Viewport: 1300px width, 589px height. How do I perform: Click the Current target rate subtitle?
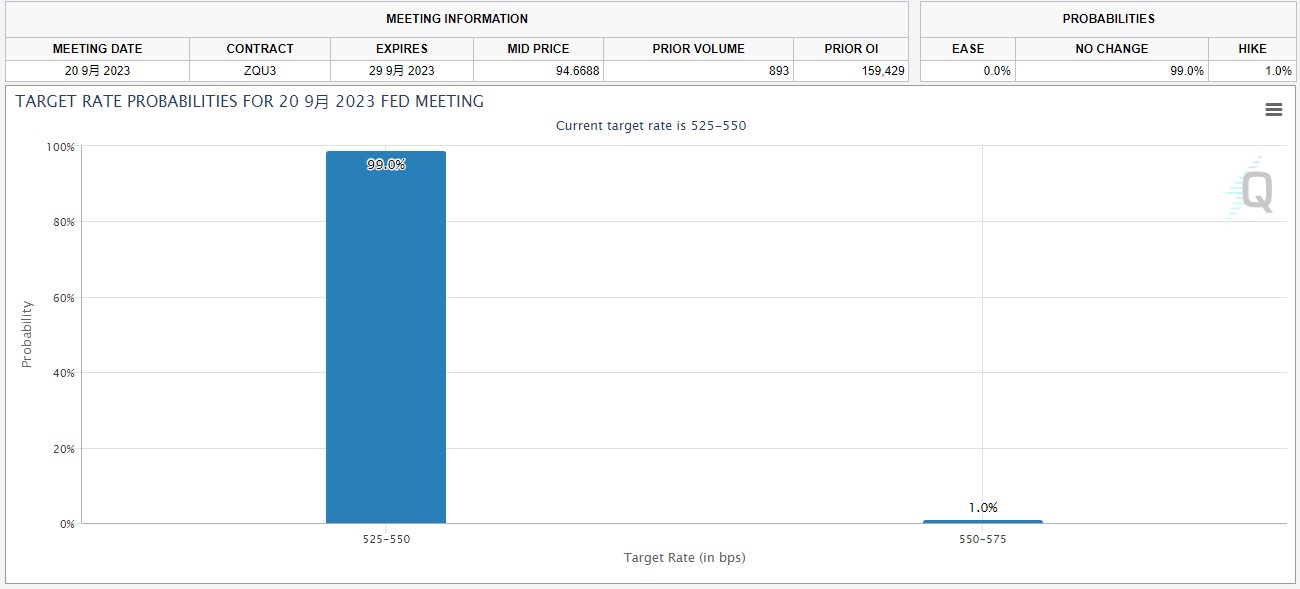click(651, 126)
